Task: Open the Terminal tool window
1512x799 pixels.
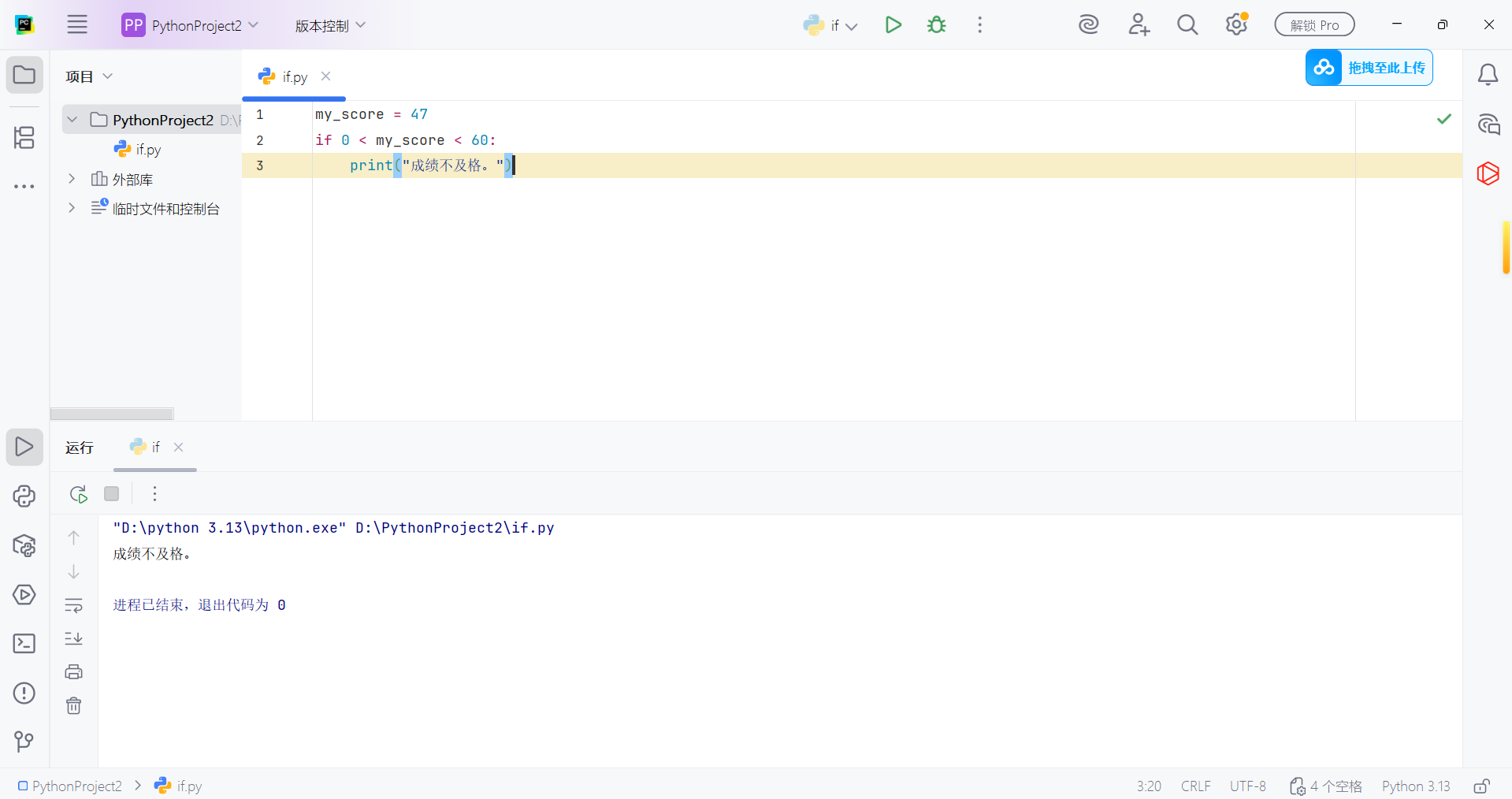Action: (24, 644)
